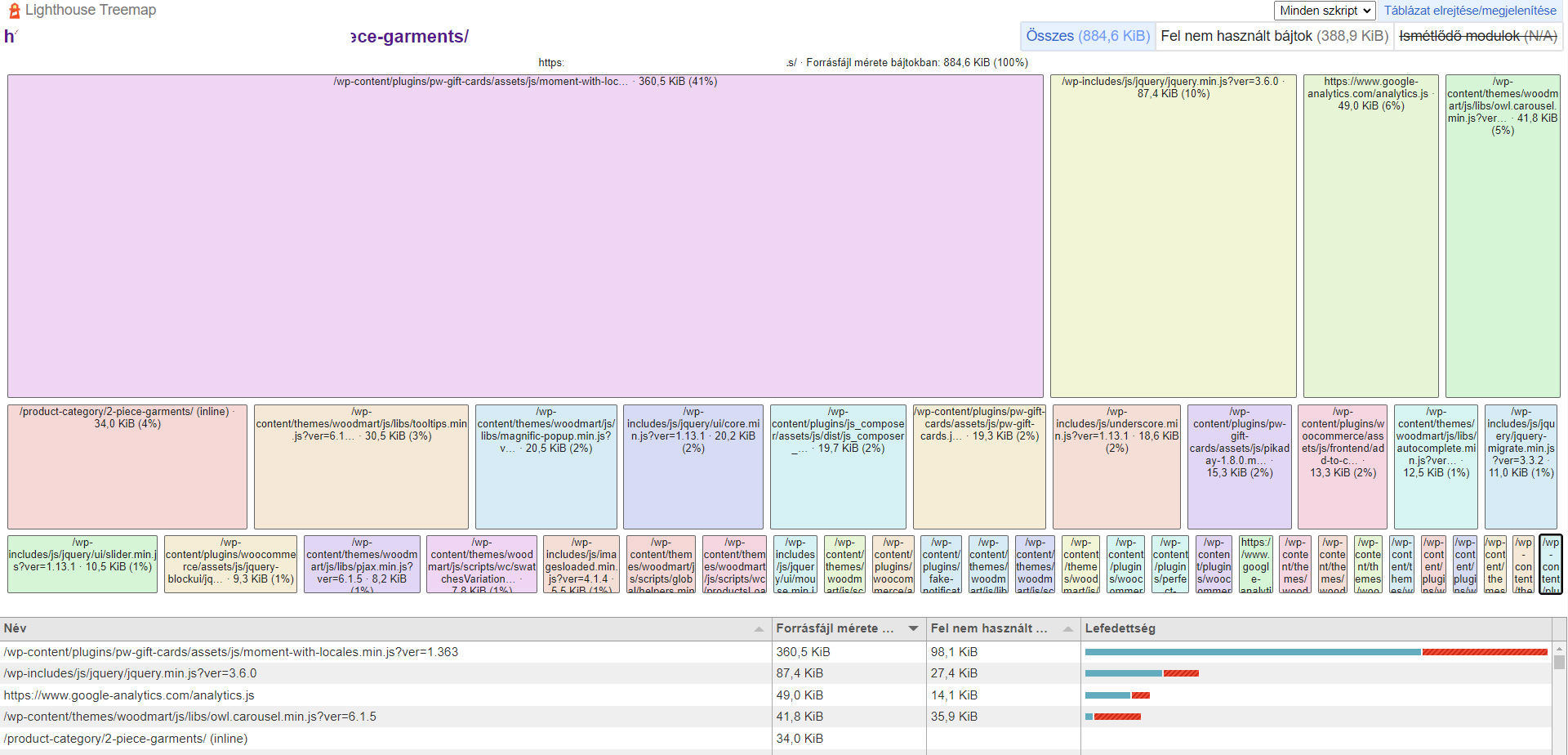Image resolution: width=1568 pixels, height=755 pixels.
Task: Sort by Fel nem használt column arrow
Action: (1067, 629)
